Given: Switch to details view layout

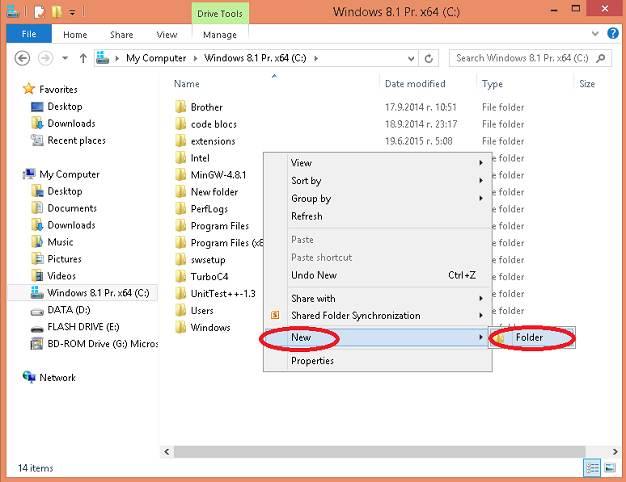Looking at the screenshot, I should point(593,467).
